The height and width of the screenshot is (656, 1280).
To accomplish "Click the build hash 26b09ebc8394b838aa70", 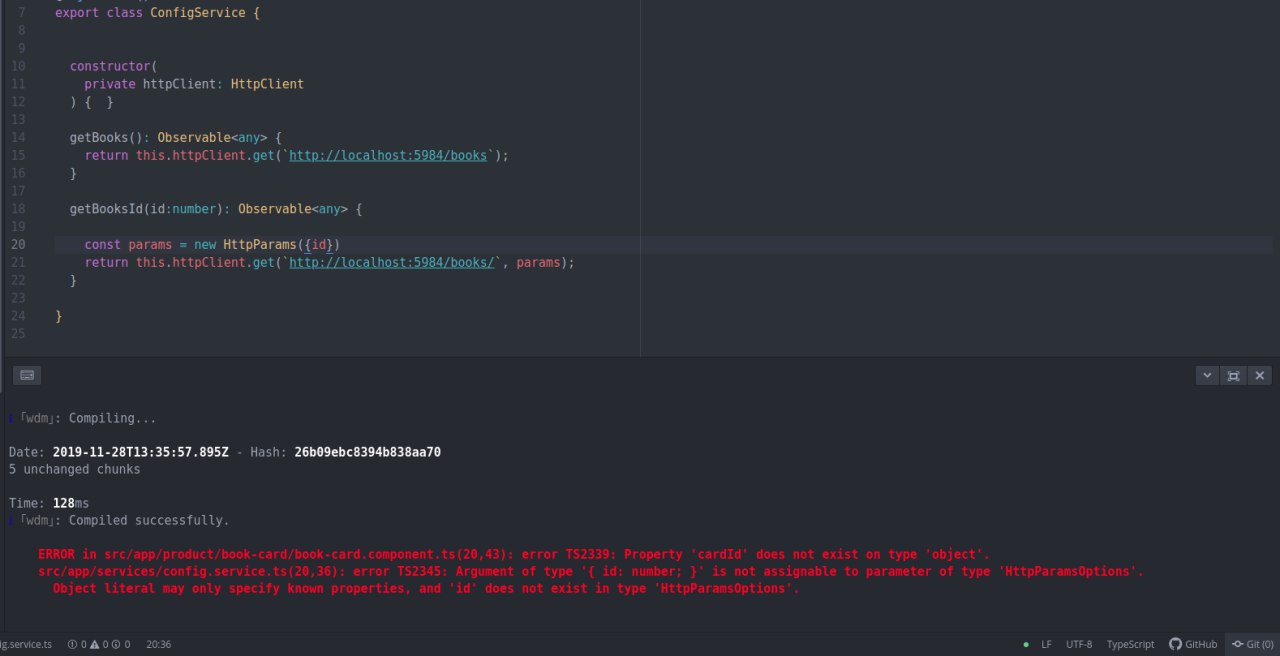I will click(x=367, y=452).
